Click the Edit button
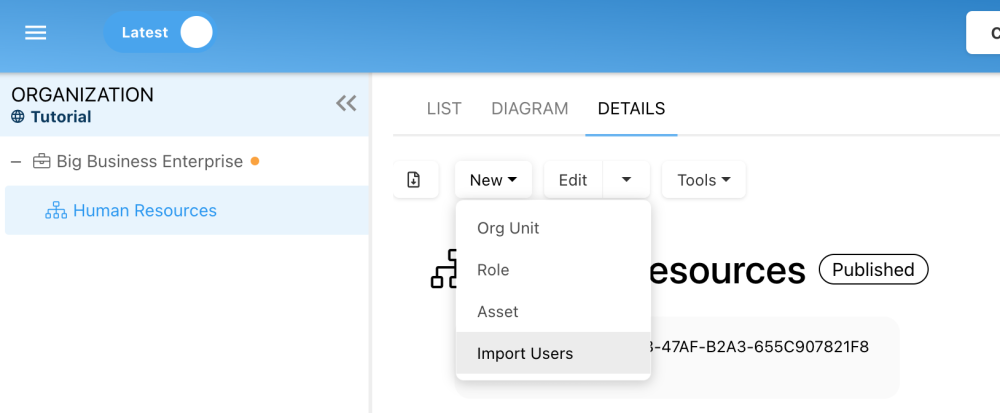1000x413 pixels. pos(573,180)
